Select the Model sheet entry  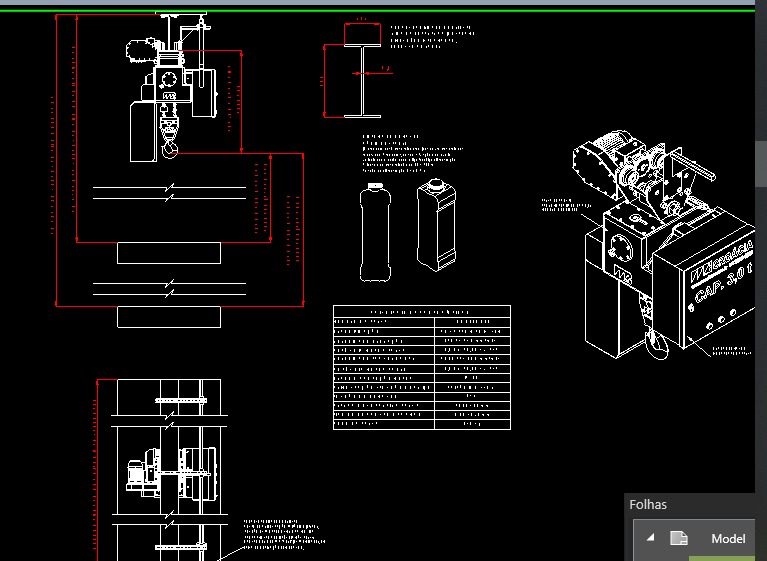(727, 539)
